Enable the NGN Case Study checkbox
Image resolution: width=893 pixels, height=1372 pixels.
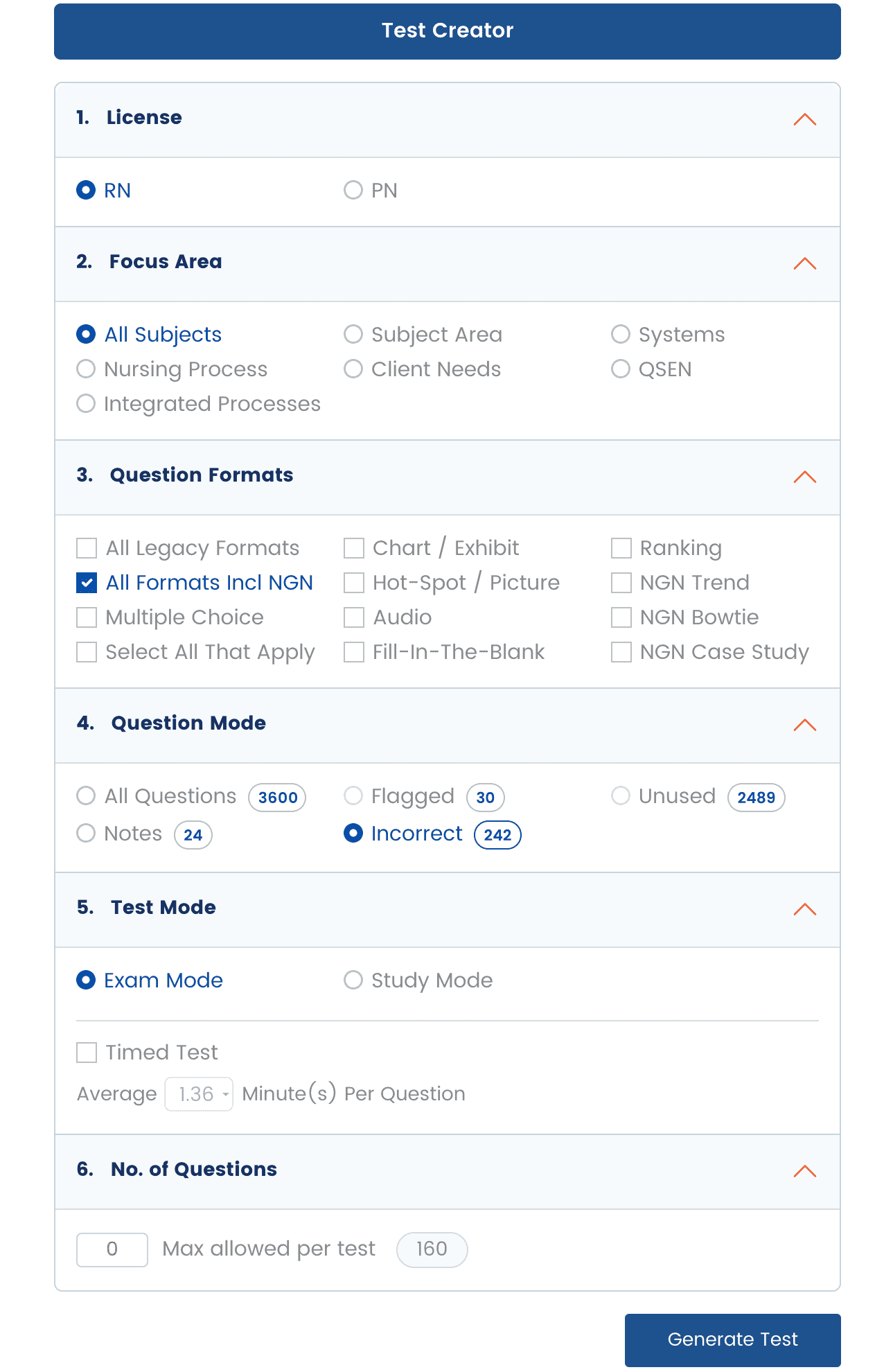tap(621, 652)
